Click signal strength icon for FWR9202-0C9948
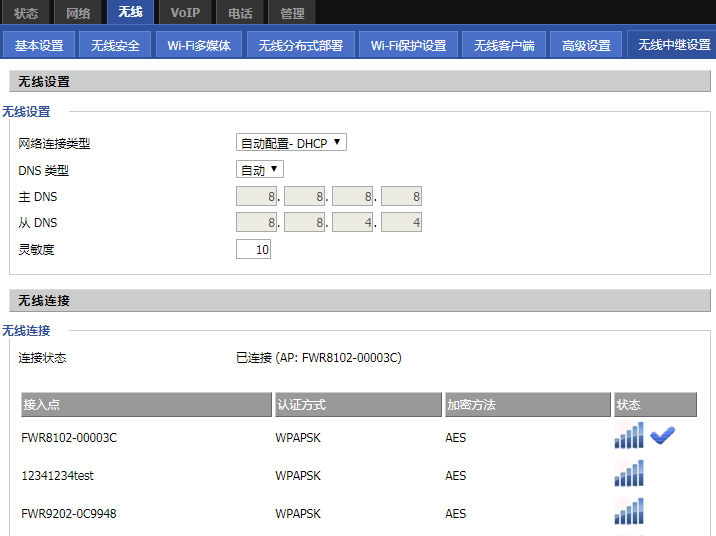This screenshot has width=716, height=536. pos(629,512)
